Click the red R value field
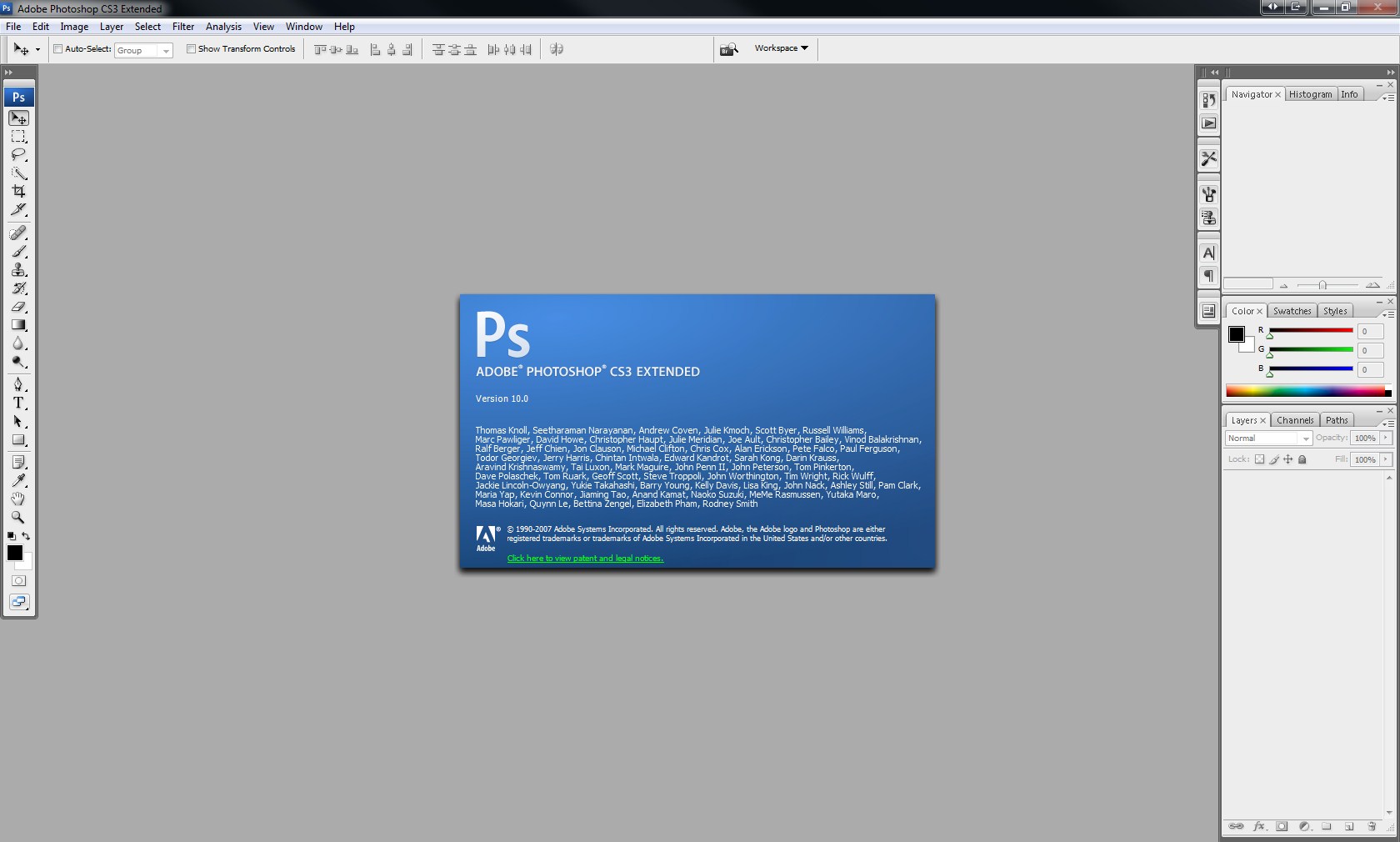Screen dimensions: 1400x842 pos(1370,332)
